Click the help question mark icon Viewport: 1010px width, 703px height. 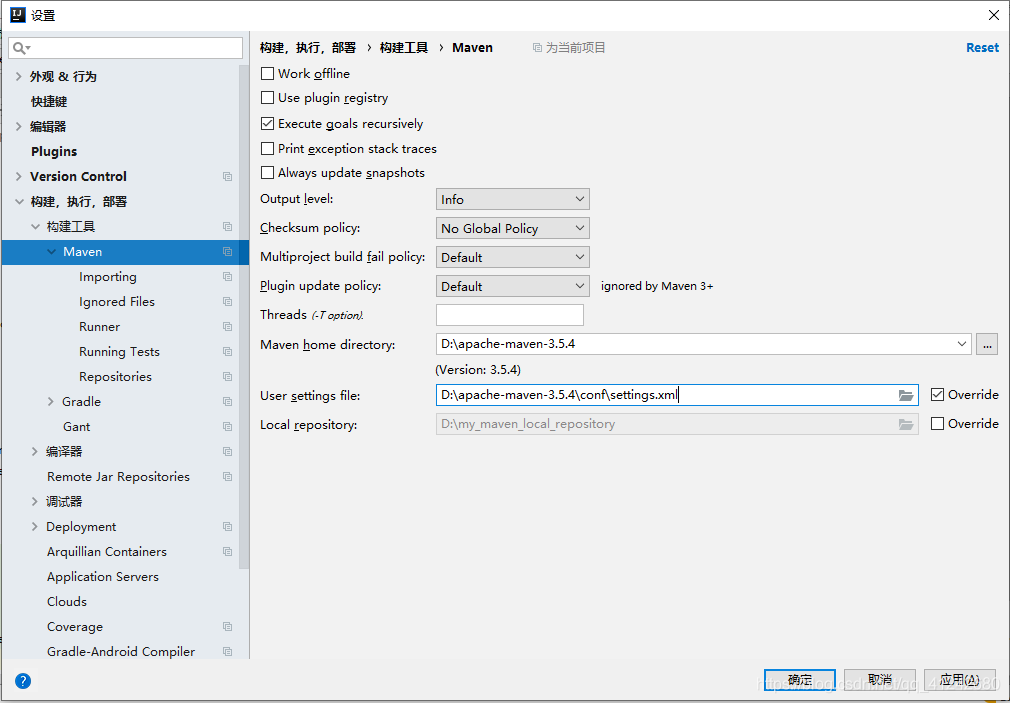point(23,680)
